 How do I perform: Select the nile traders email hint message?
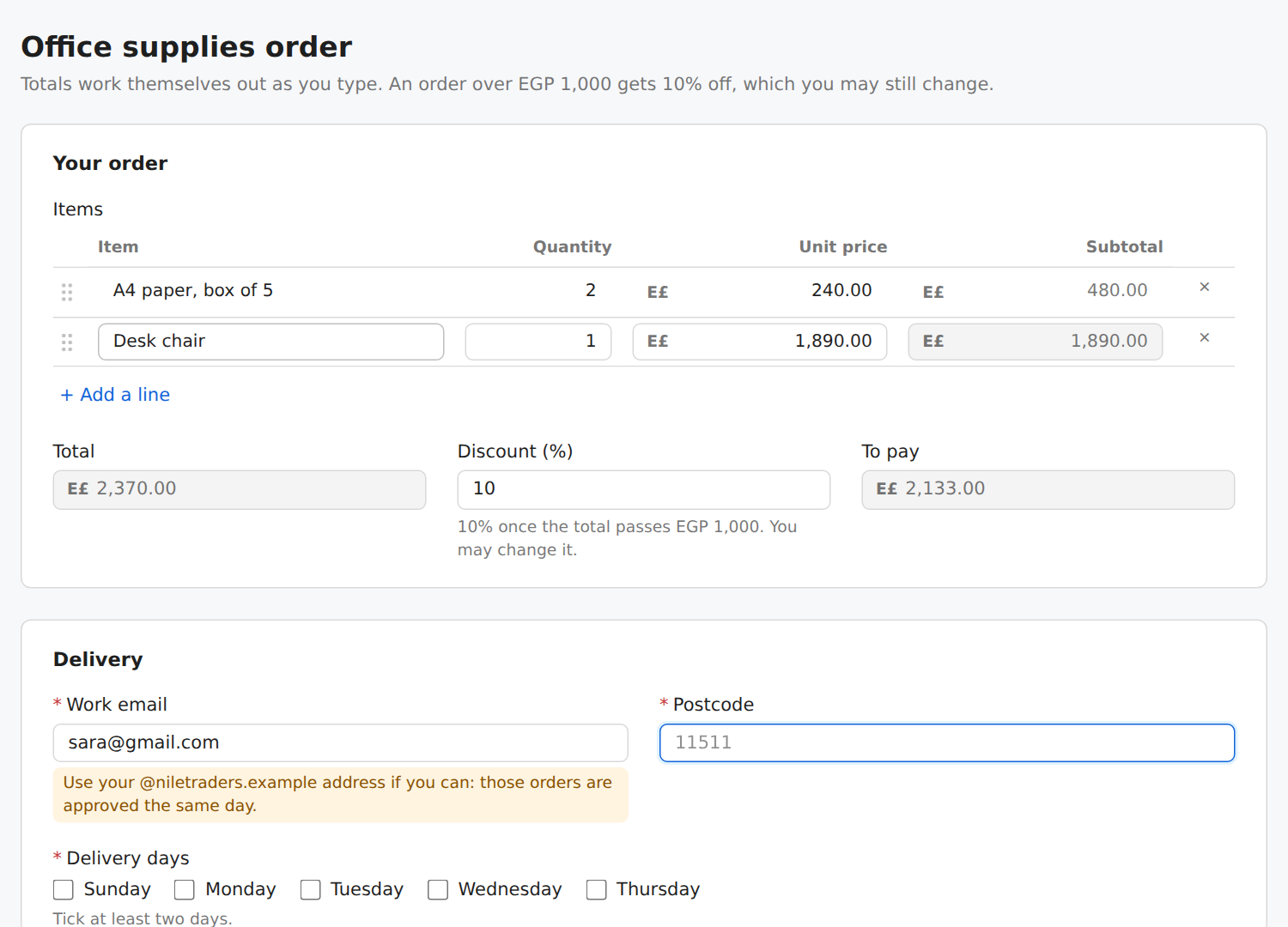[x=341, y=795]
